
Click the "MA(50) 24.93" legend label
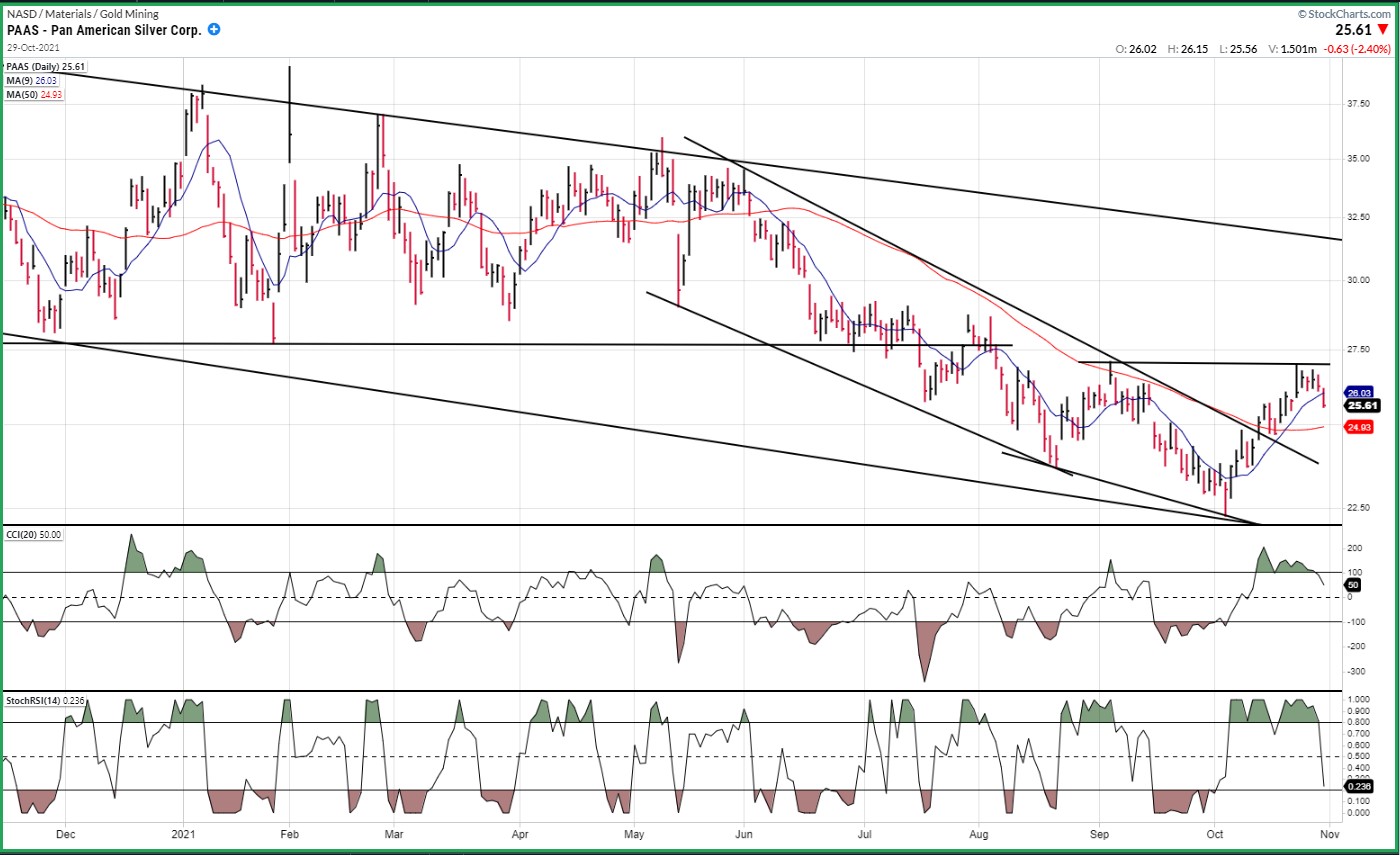(36, 94)
